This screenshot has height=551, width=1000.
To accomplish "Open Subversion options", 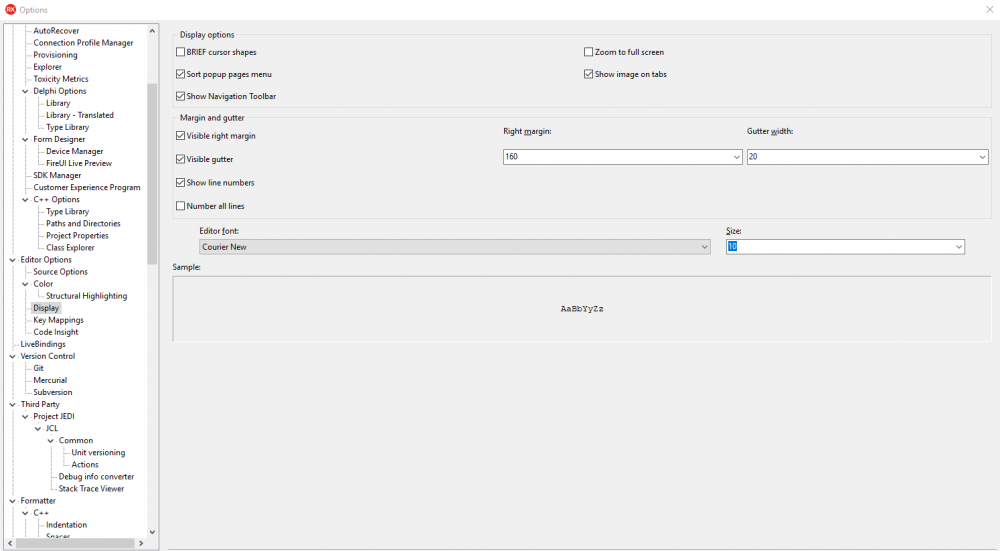I will tap(52, 393).
